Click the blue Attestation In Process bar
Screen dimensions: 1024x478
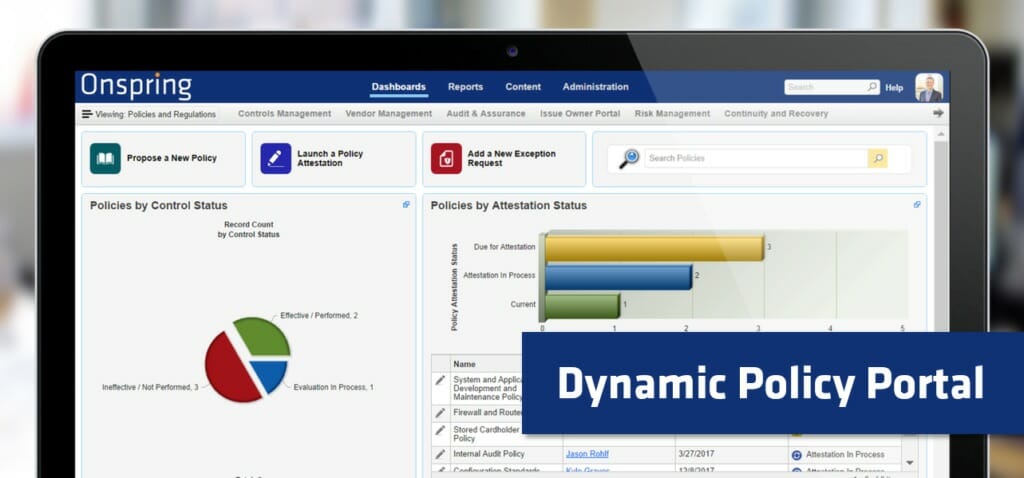pyautogui.click(x=618, y=277)
